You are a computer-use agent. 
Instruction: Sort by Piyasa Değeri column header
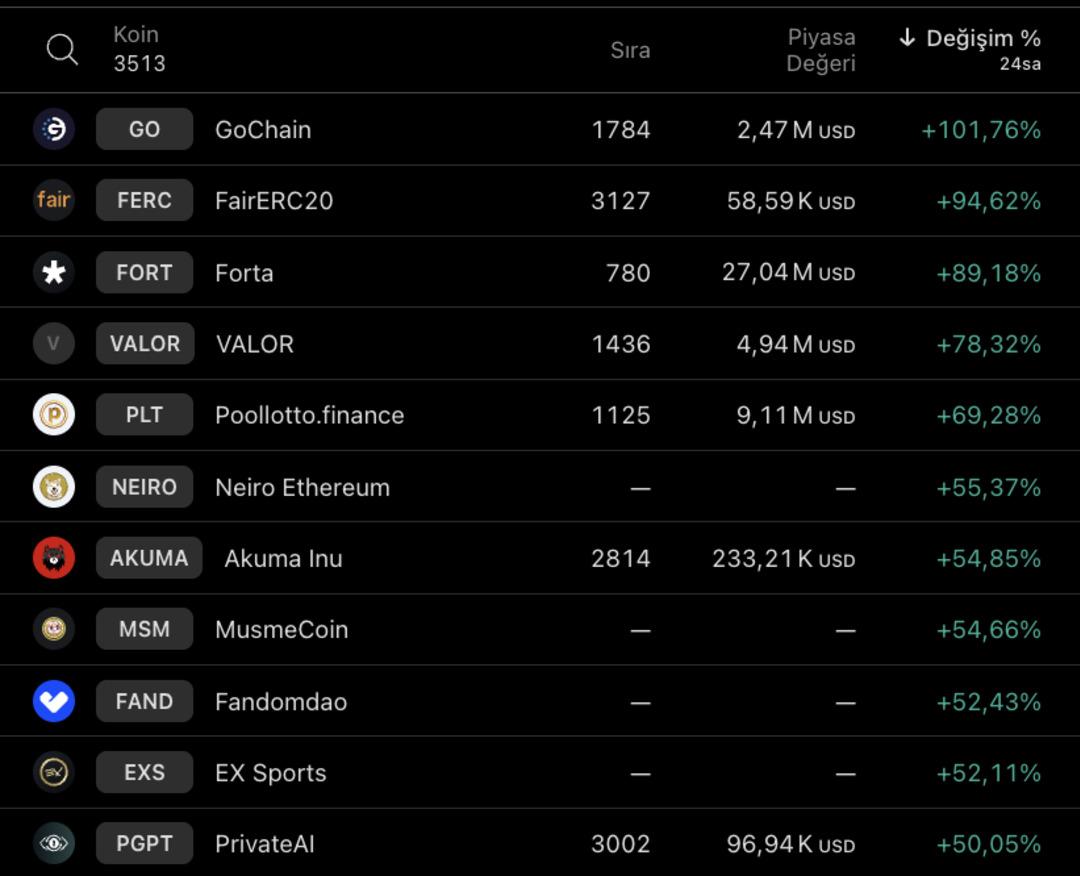821,50
